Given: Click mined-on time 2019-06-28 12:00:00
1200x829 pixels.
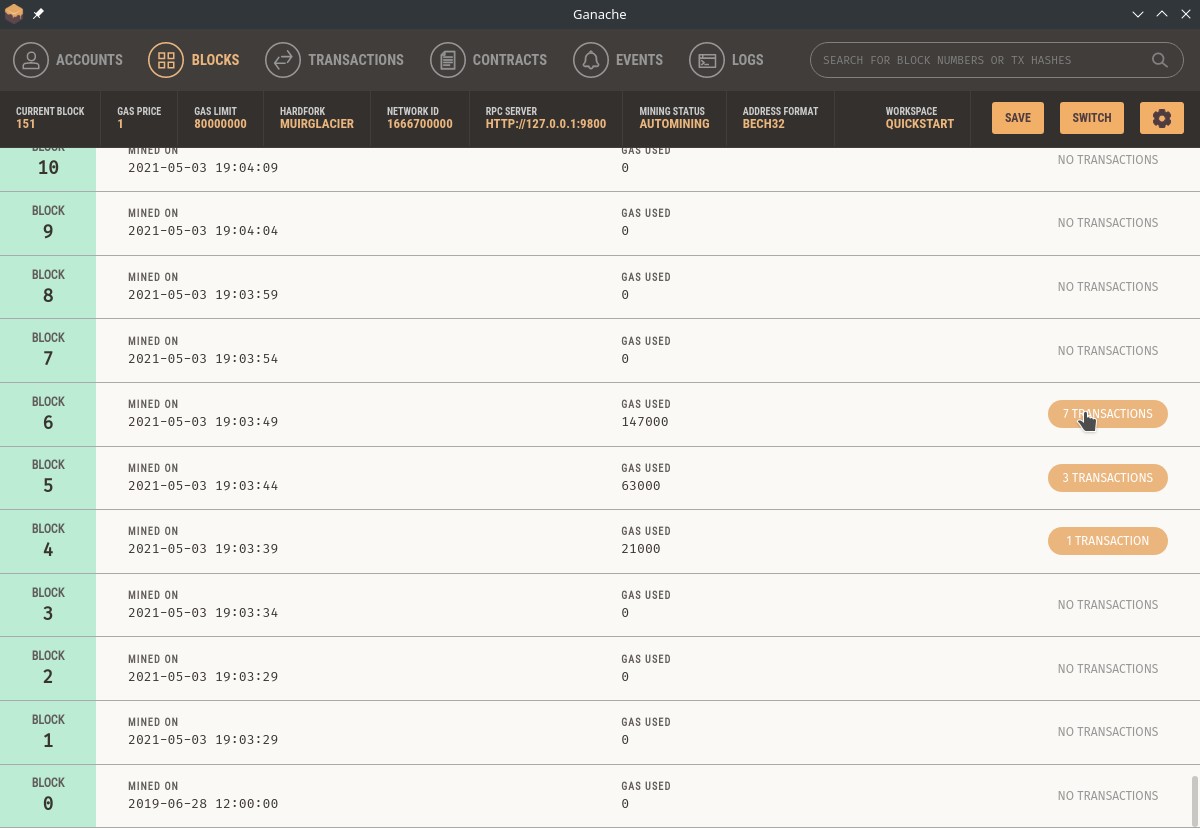Looking at the screenshot, I should coord(203,804).
